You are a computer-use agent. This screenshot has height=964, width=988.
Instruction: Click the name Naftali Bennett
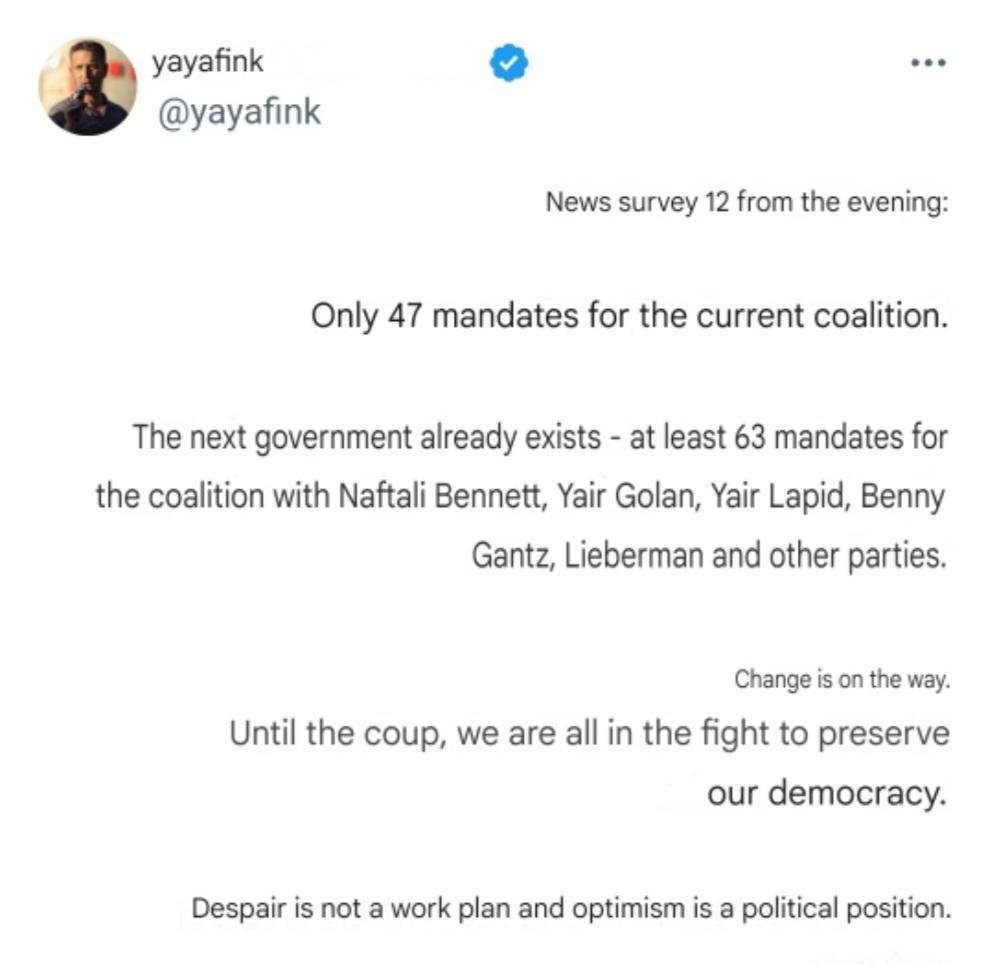[x=442, y=496]
